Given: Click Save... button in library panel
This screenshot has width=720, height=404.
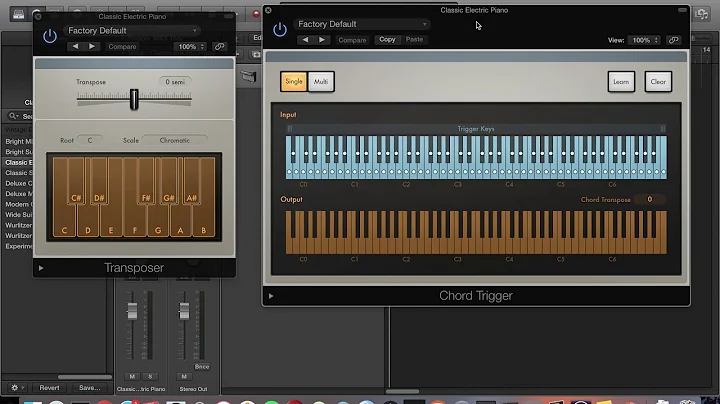Looking at the screenshot, I should tap(90, 388).
